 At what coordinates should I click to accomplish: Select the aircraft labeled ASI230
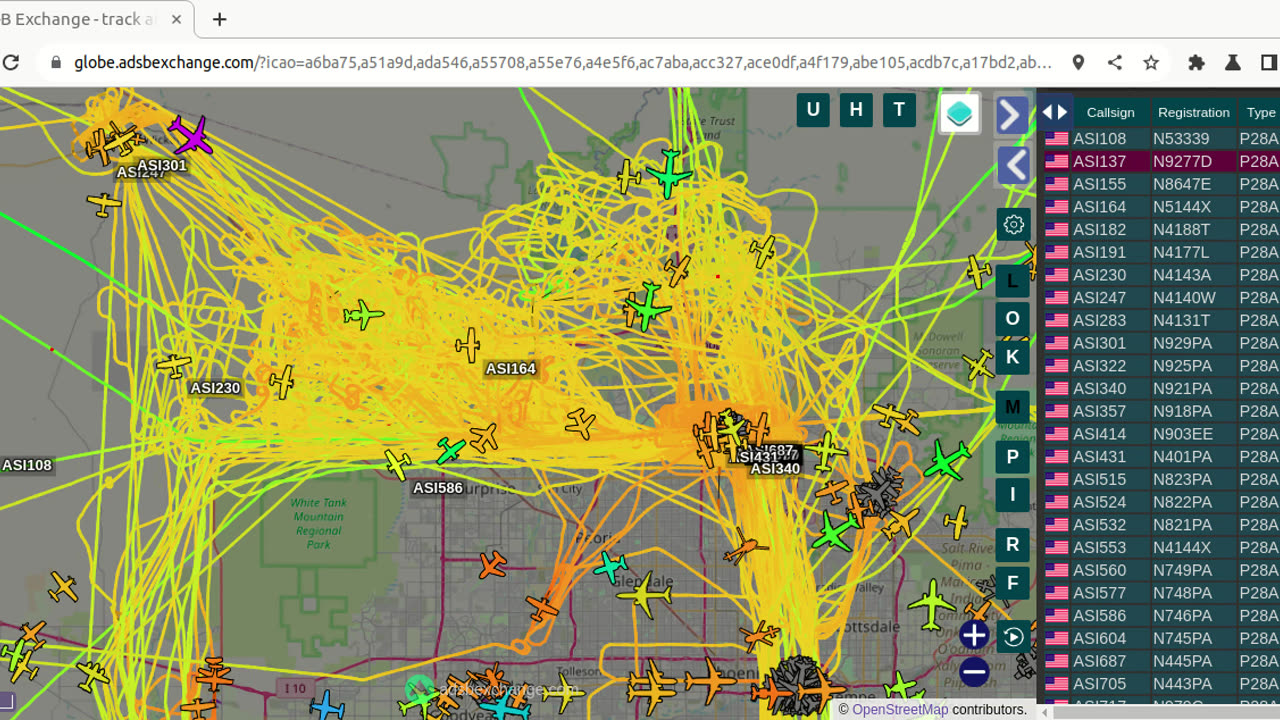(174, 365)
